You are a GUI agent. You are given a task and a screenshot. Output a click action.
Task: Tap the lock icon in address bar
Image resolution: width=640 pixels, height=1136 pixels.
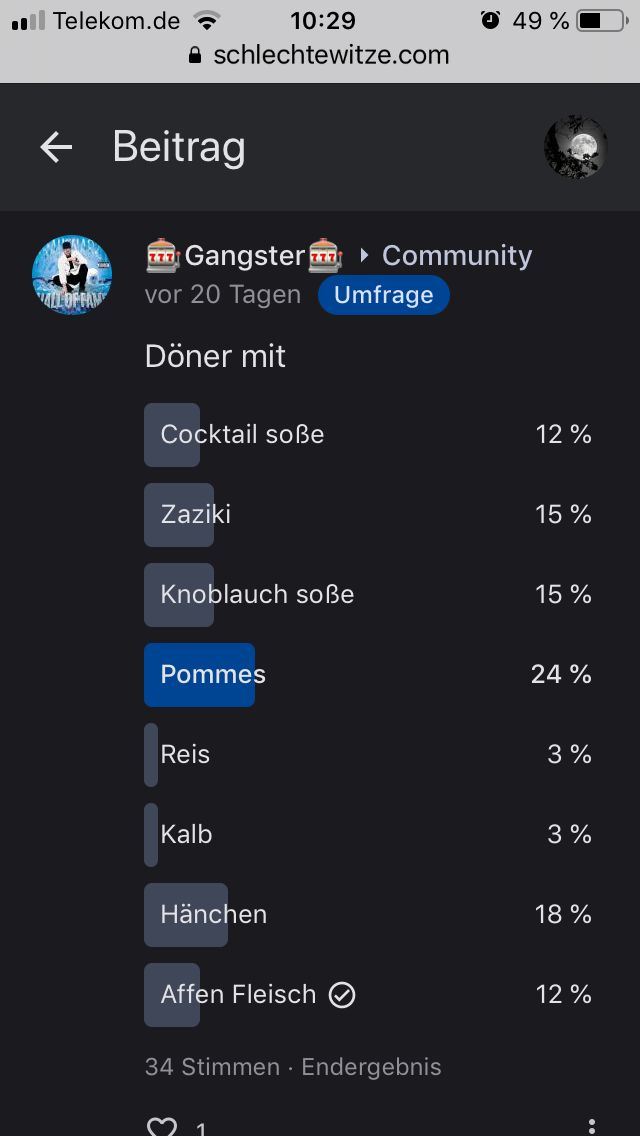[x=195, y=56]
